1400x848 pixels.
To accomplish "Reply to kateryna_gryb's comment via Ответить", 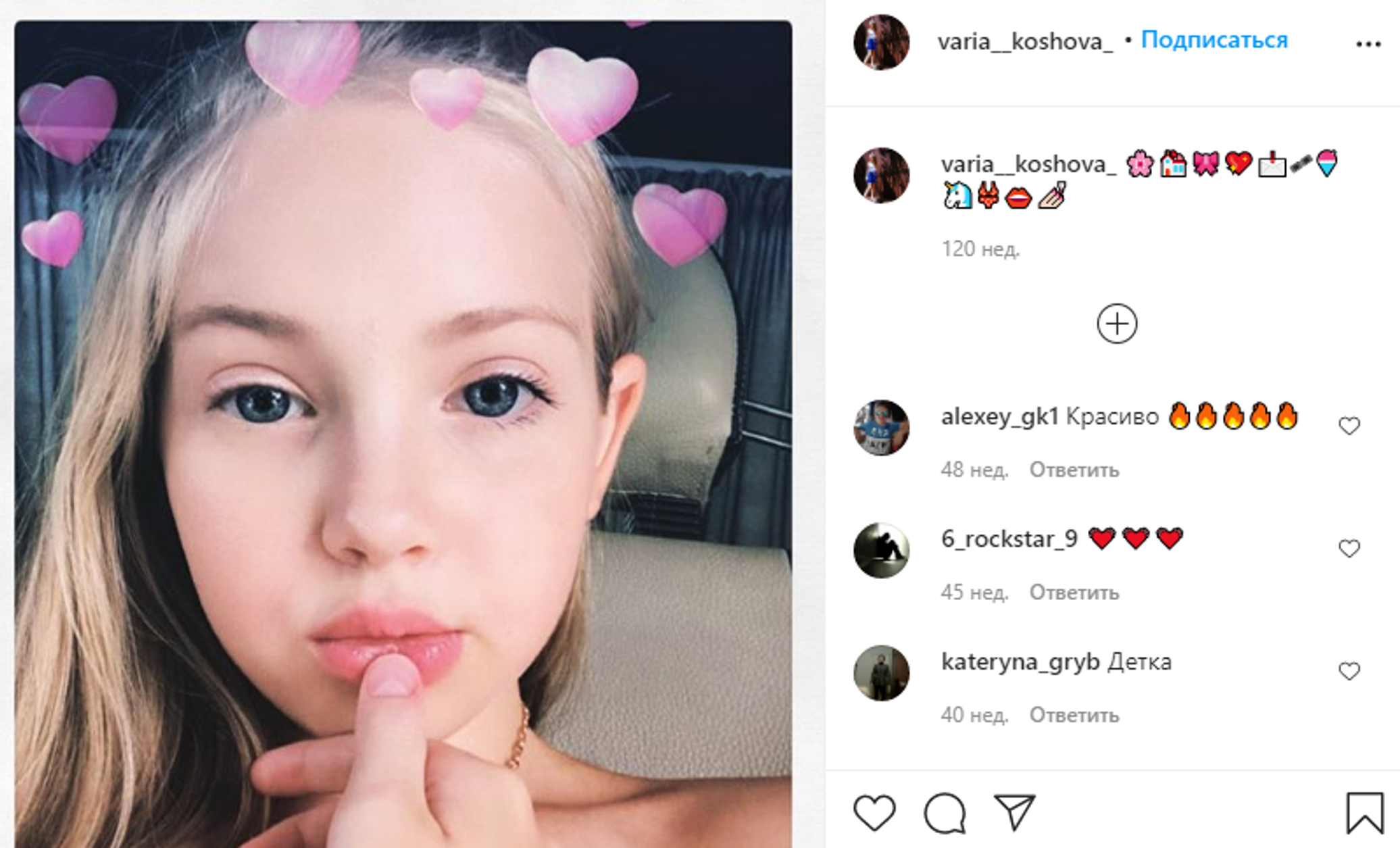I will 1074,715.
